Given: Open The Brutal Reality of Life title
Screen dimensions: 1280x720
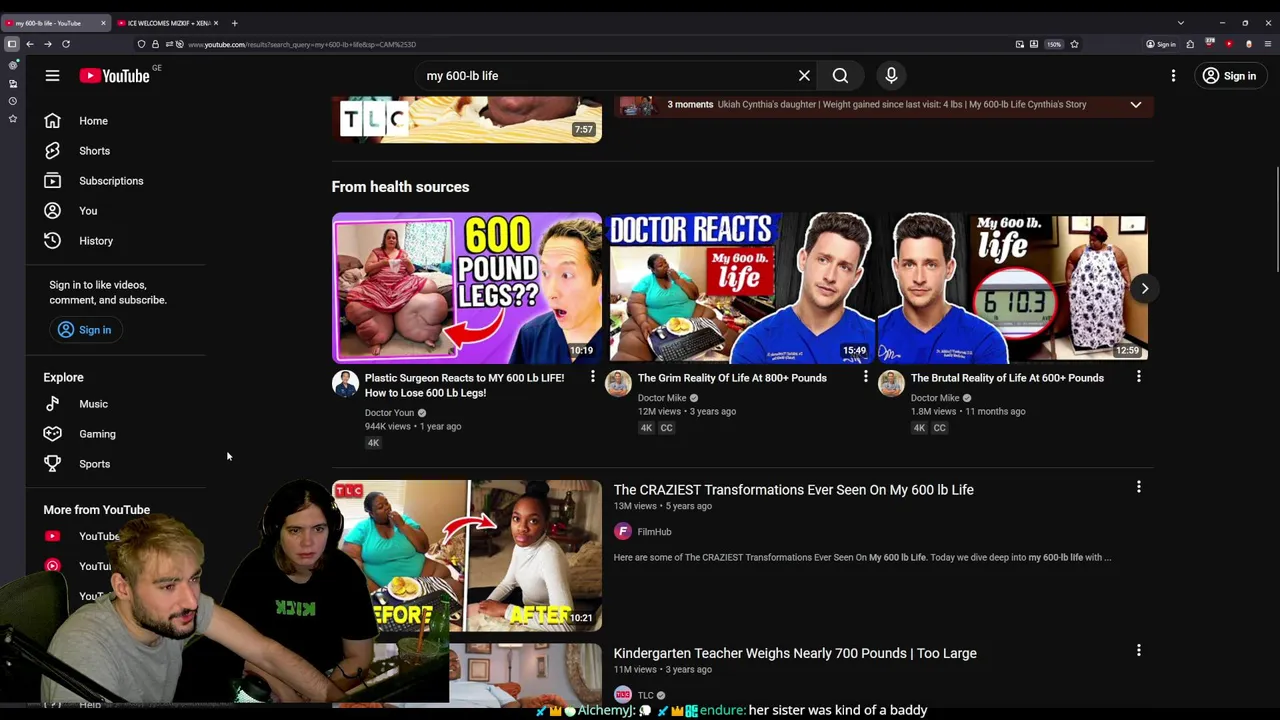Looking at the screenshot, I should click(1007, 378).
